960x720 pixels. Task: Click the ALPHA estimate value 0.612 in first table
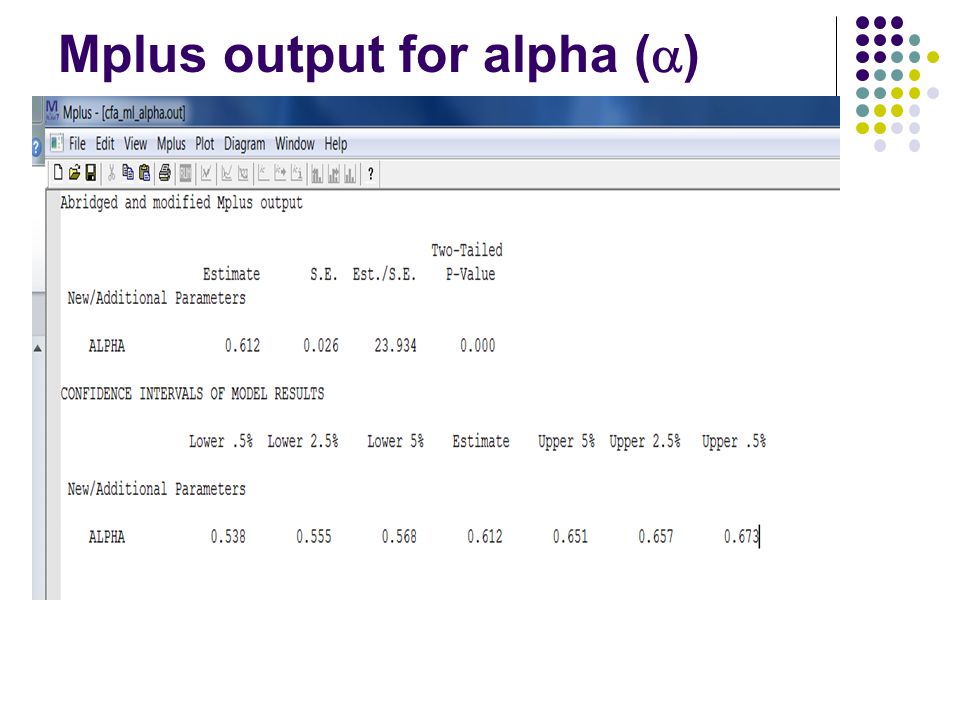tap(242, 346)
